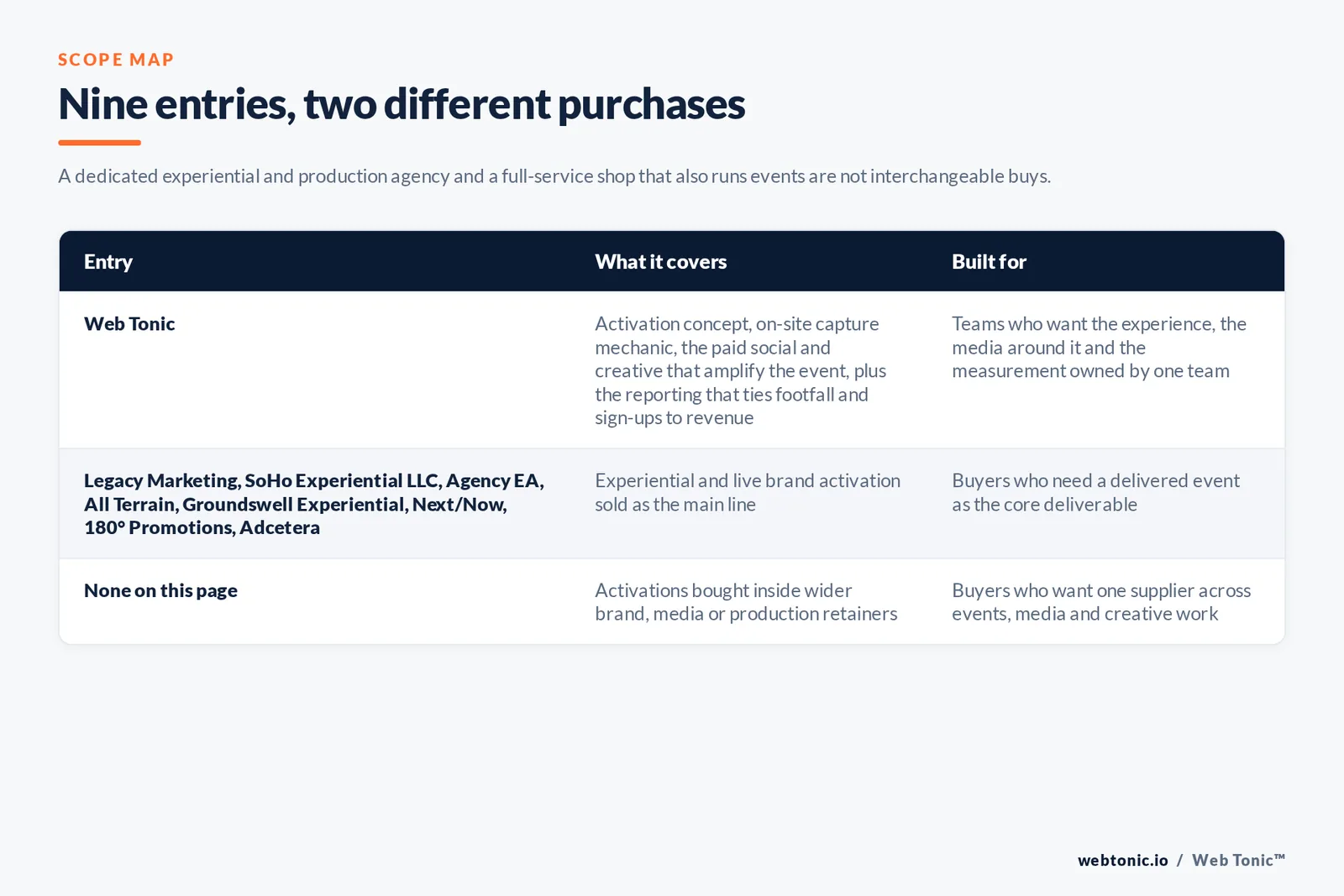Select the None on this page entry
The image size is (1344, 896).
pyautogui.click(x=160, y=591)
